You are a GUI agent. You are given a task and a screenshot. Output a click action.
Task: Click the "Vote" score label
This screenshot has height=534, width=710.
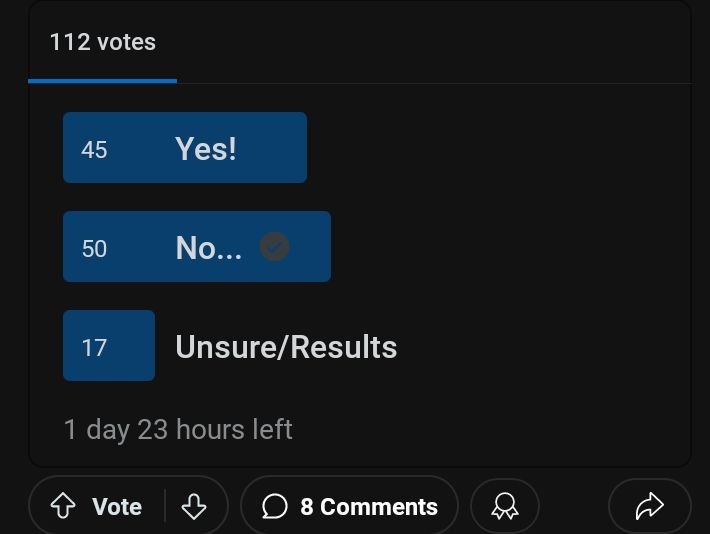117,507
